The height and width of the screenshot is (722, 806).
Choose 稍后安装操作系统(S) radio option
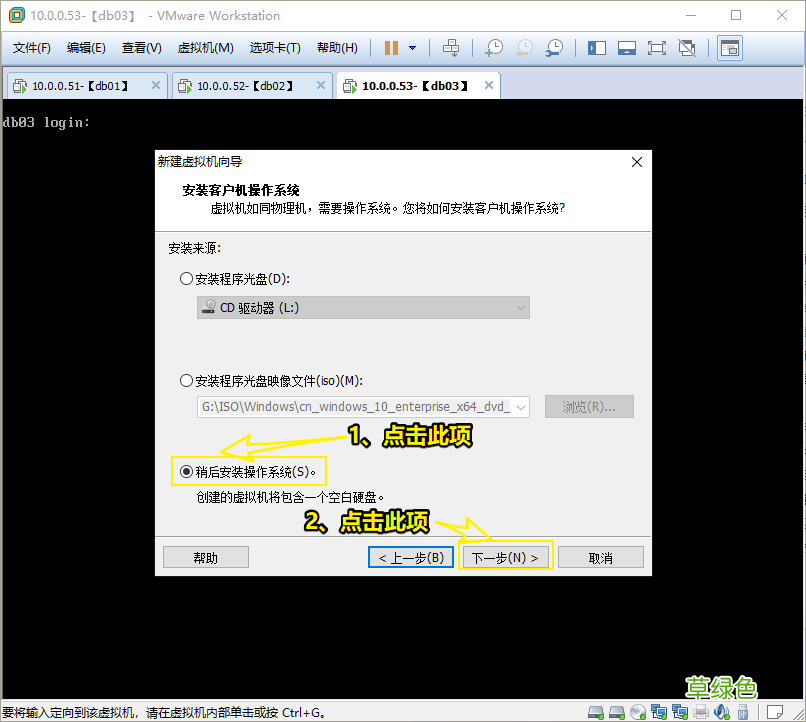(x=186, y=471)
